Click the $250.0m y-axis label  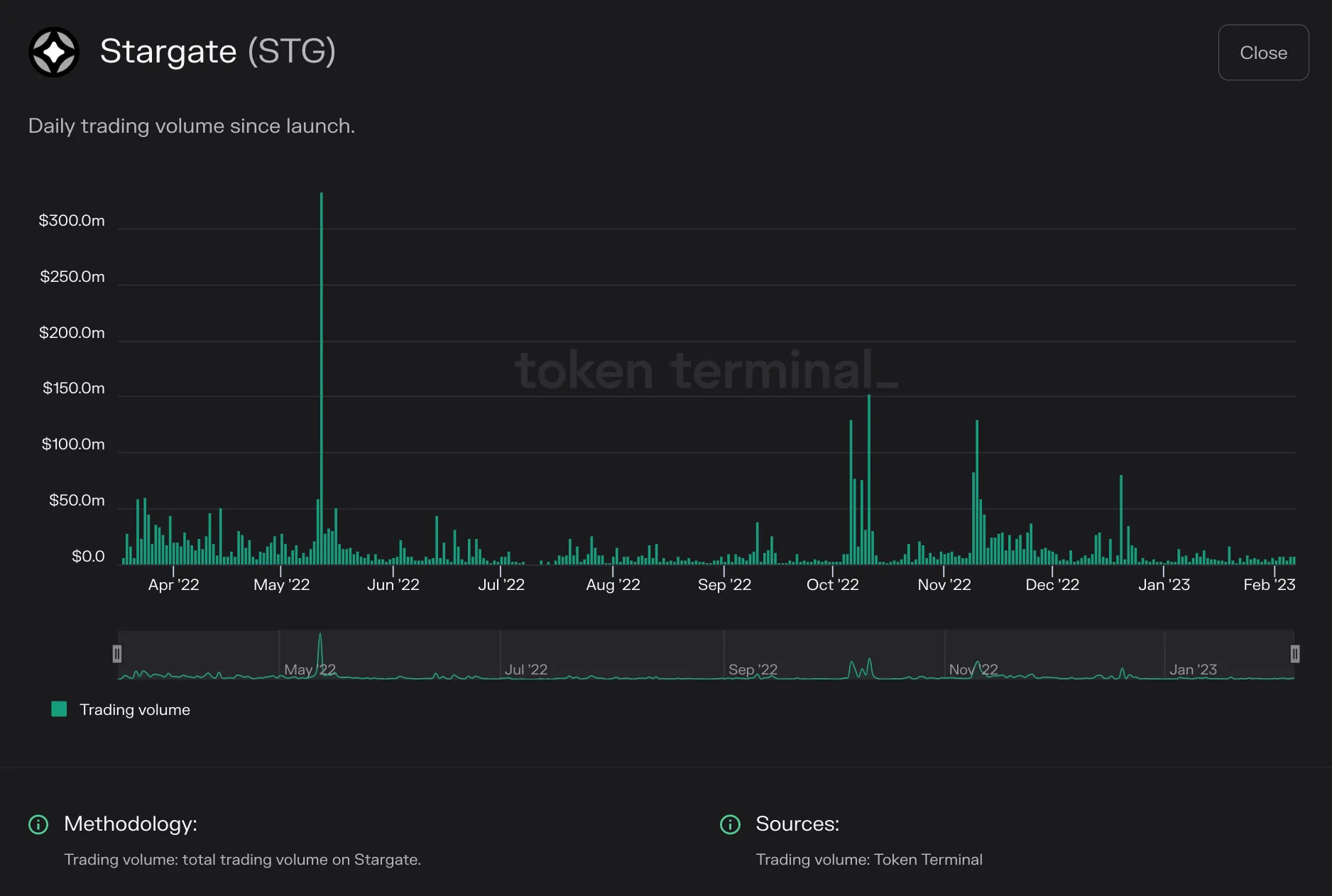[x=72, y=276]
